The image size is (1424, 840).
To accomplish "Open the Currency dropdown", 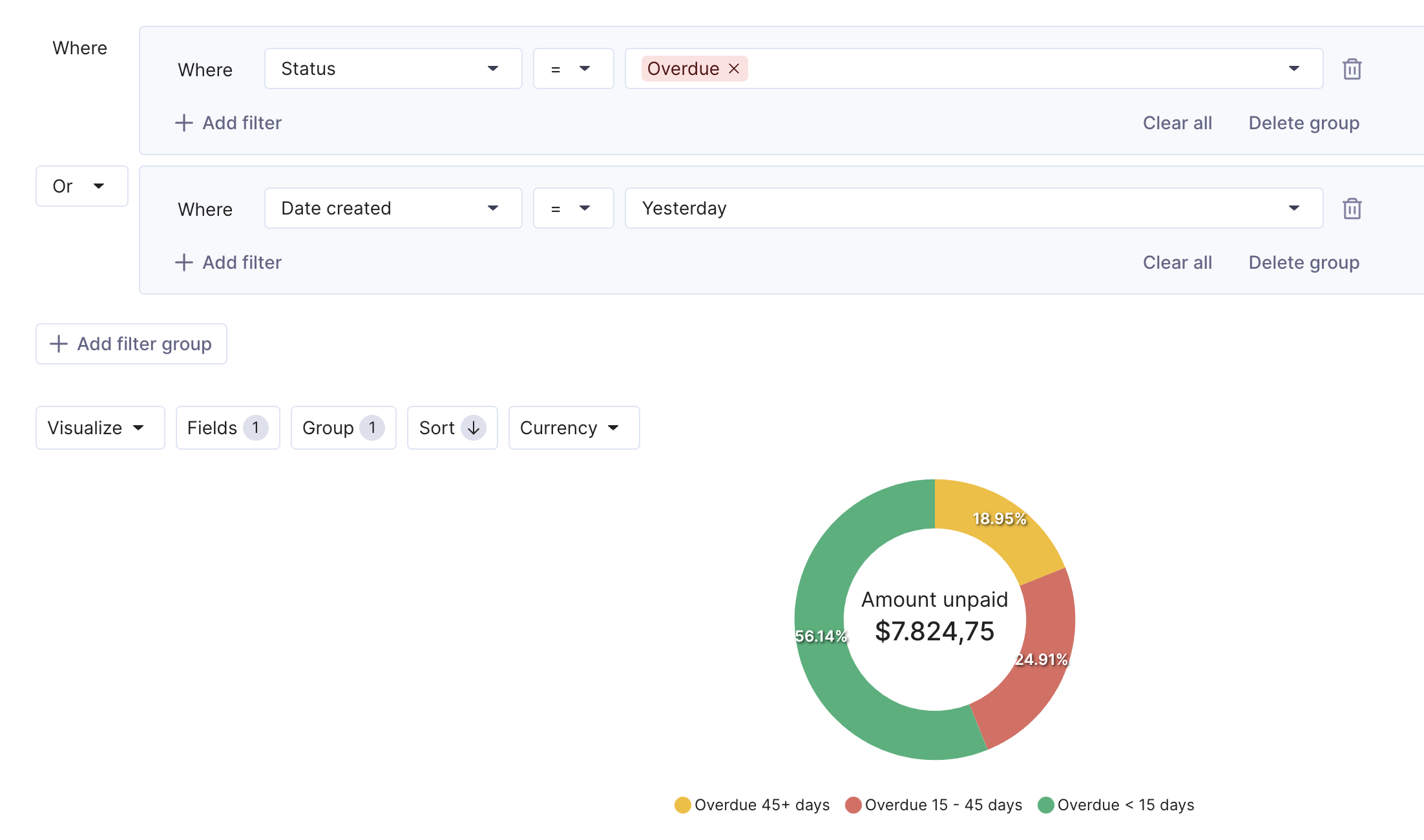I will (574, 428).
